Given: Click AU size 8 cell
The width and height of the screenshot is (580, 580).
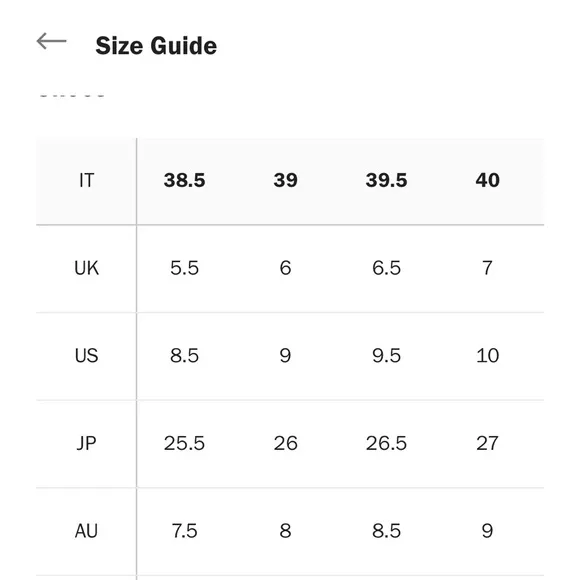Looking at the screenshot, I should click(x=285, y=531).
